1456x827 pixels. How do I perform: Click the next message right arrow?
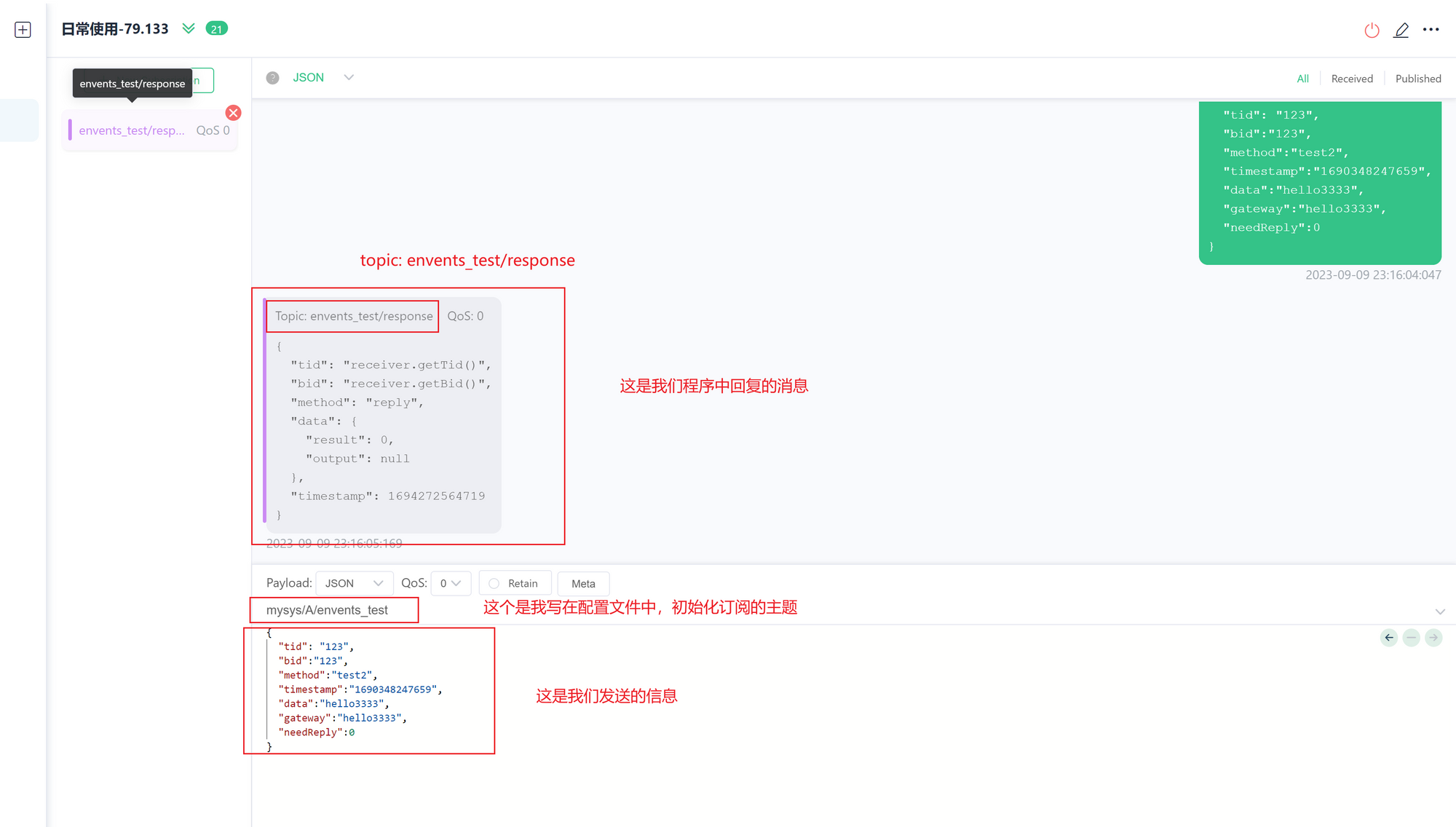1433,638
